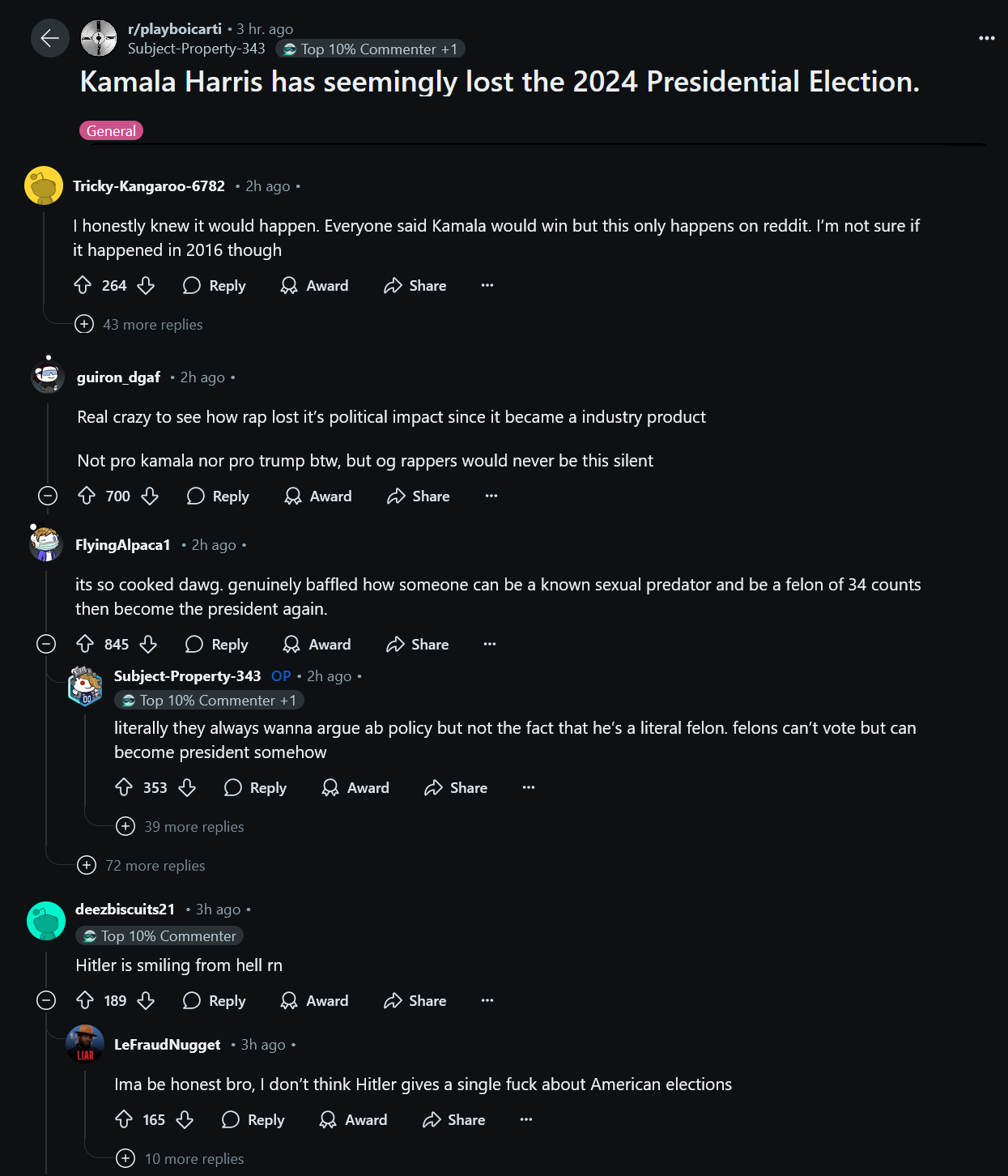Image resolution: width=1008 pixels, height=1176 pixels.
Task: Give Award to deezbiscuits21's comment
Action: pyautogui.click(x=314, y=1000)
